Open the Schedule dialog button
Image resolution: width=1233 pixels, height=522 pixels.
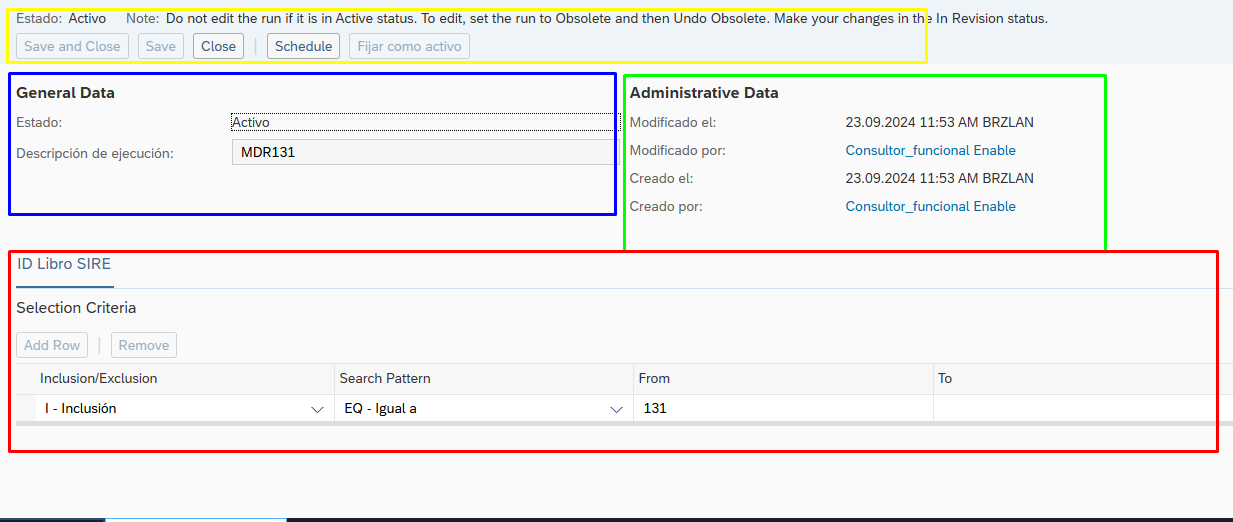tap(303, 46)
